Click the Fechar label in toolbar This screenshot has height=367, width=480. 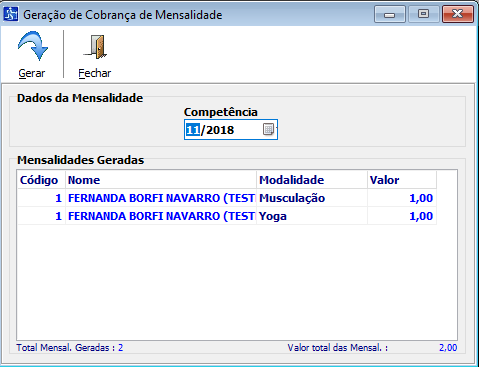(95, 73)
